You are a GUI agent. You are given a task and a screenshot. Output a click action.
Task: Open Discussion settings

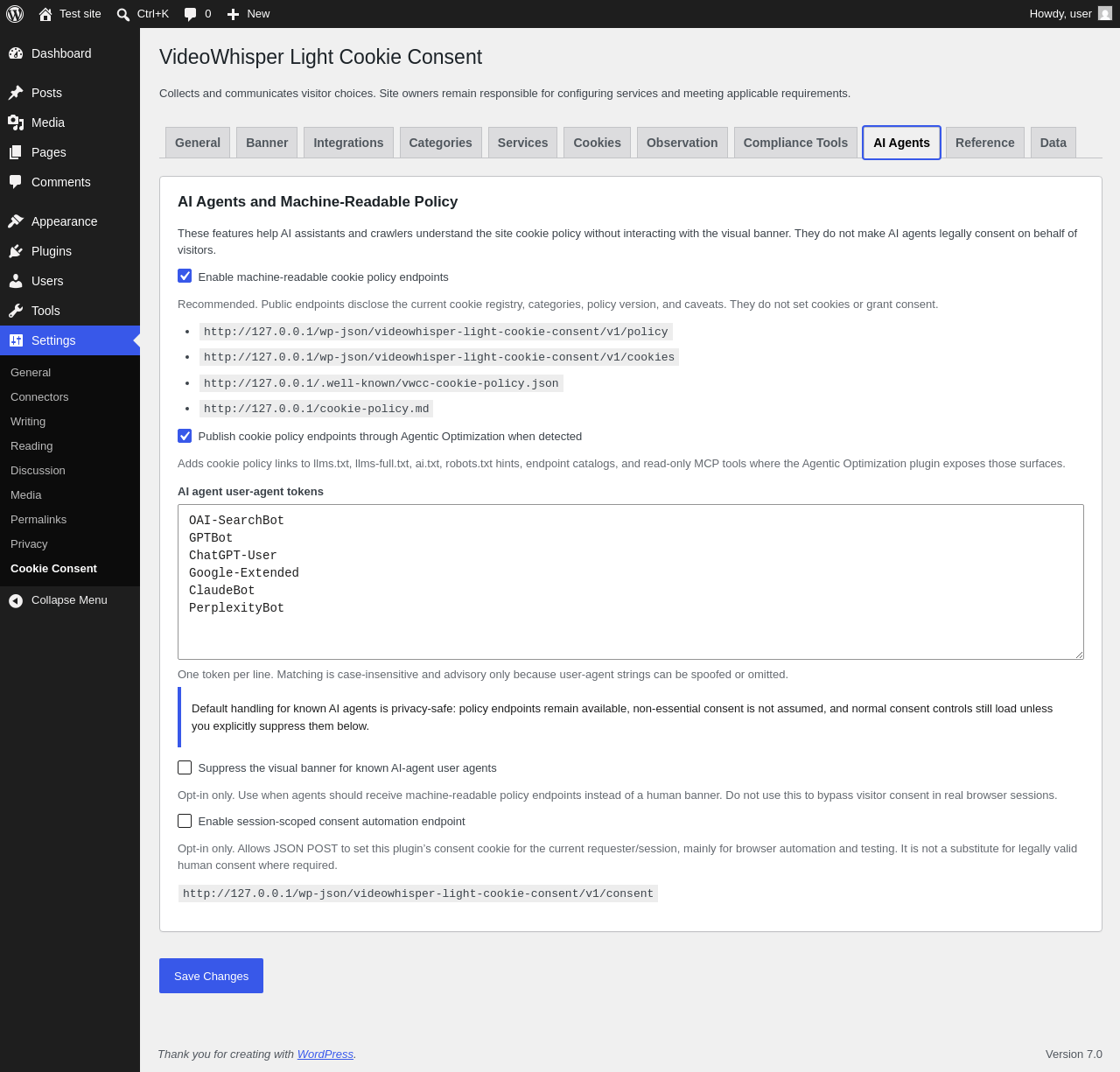point(38,471)
